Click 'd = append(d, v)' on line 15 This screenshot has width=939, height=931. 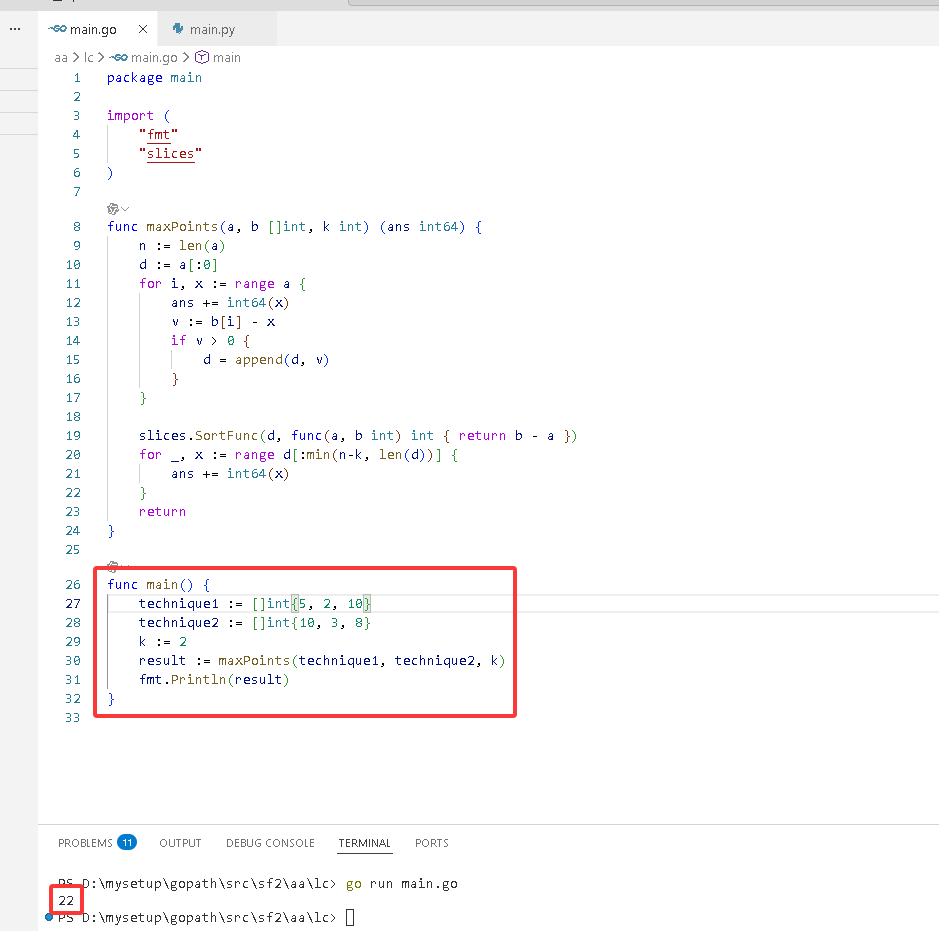click(266, 360)
